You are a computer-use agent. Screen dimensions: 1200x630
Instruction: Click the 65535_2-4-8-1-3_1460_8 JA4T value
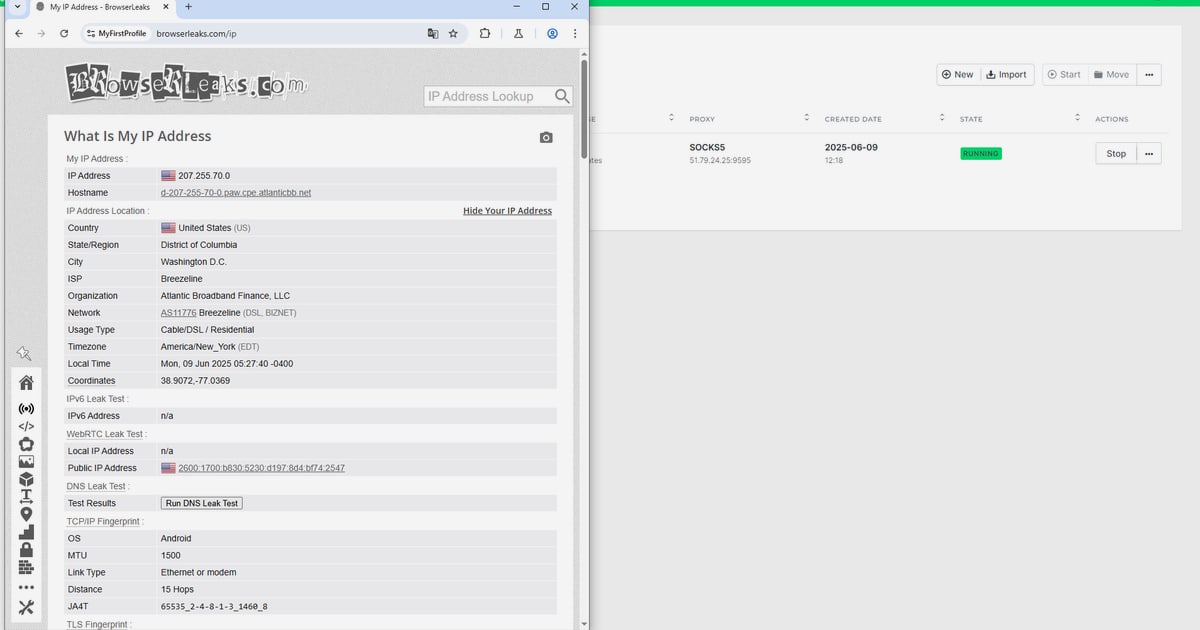[214, 607]
